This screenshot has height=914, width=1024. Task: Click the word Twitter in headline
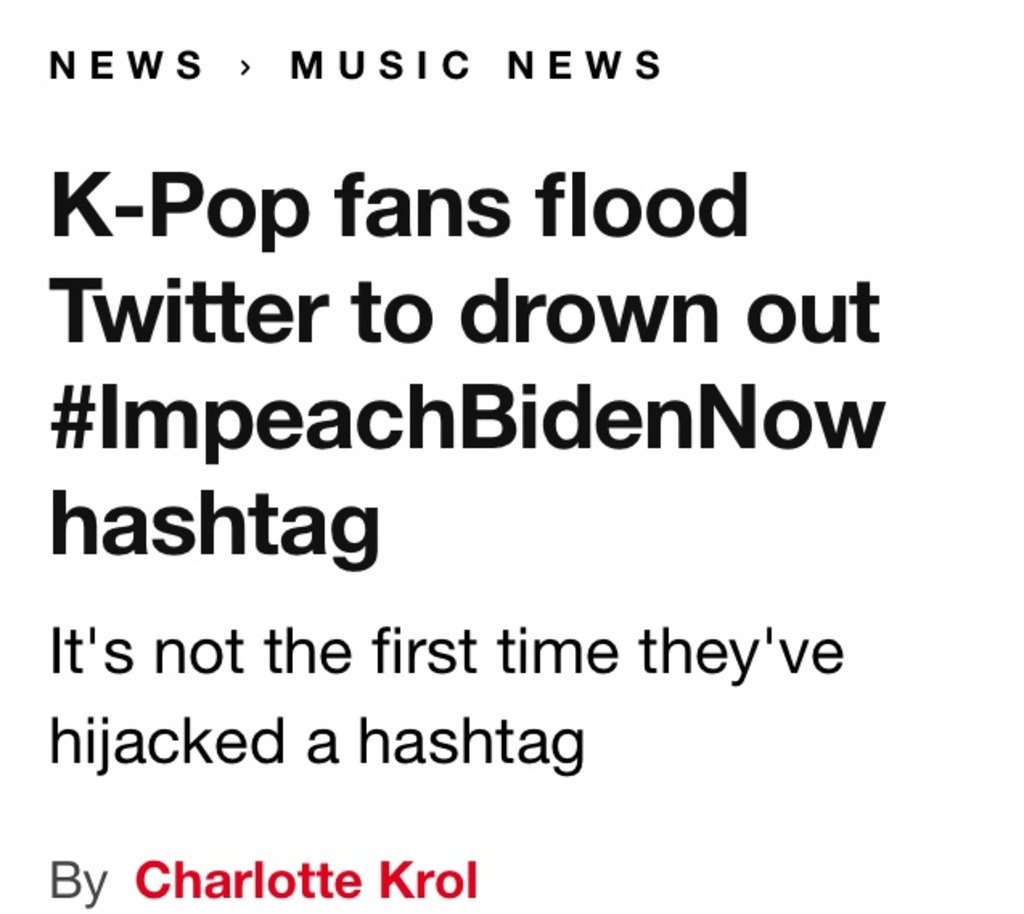[189, 311]
